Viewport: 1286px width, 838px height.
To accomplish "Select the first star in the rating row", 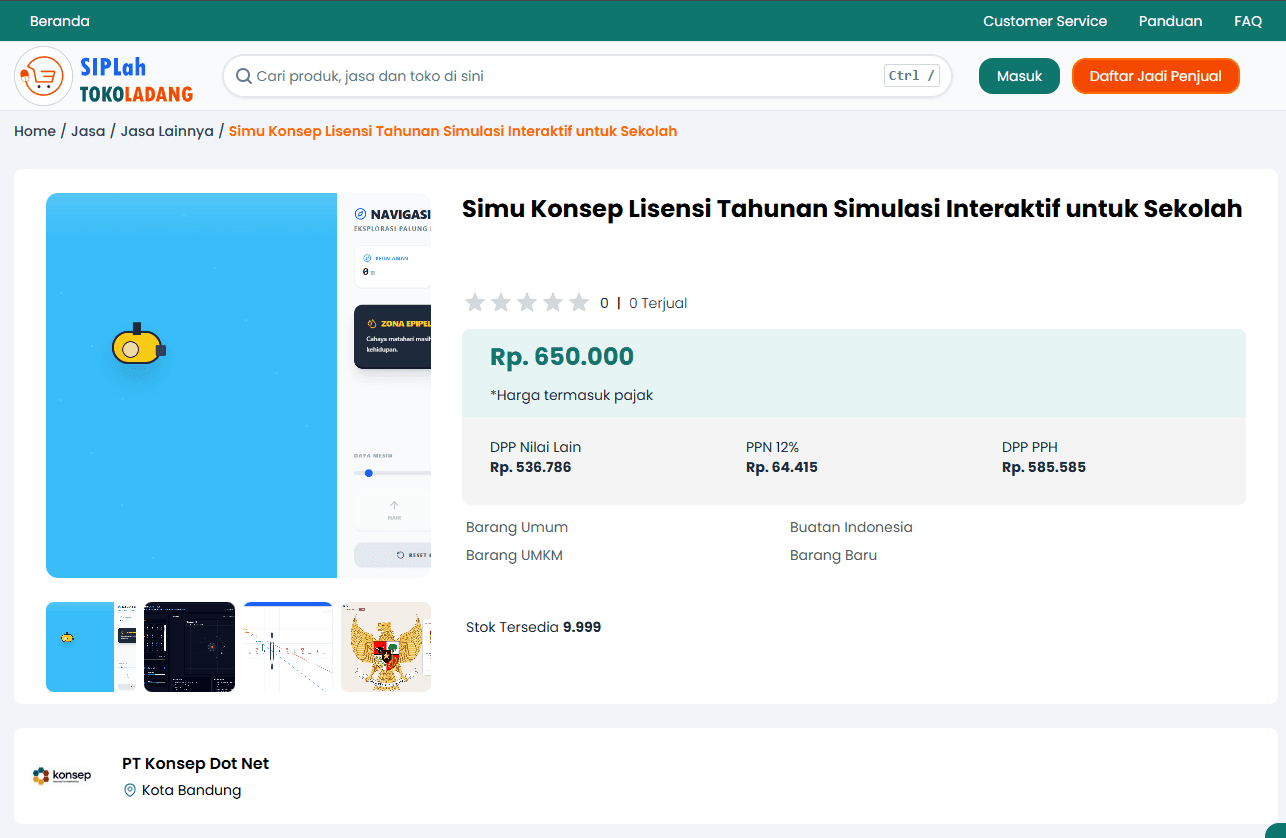I will pos(475,301).
